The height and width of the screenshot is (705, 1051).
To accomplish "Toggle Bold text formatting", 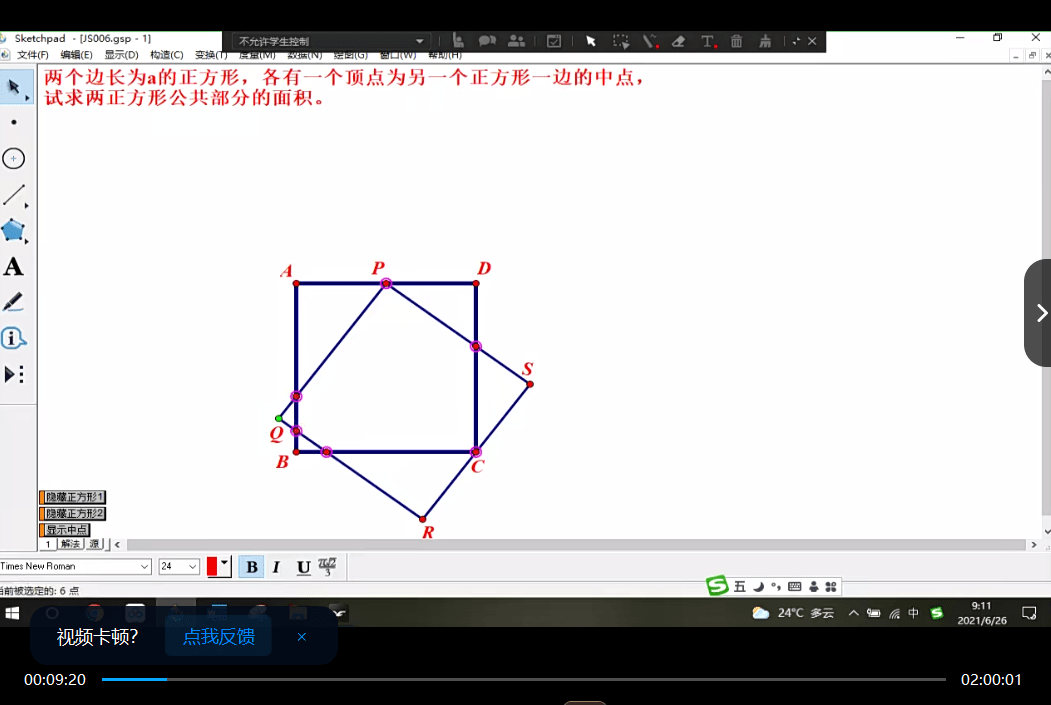I will click(x=252, y=567).
